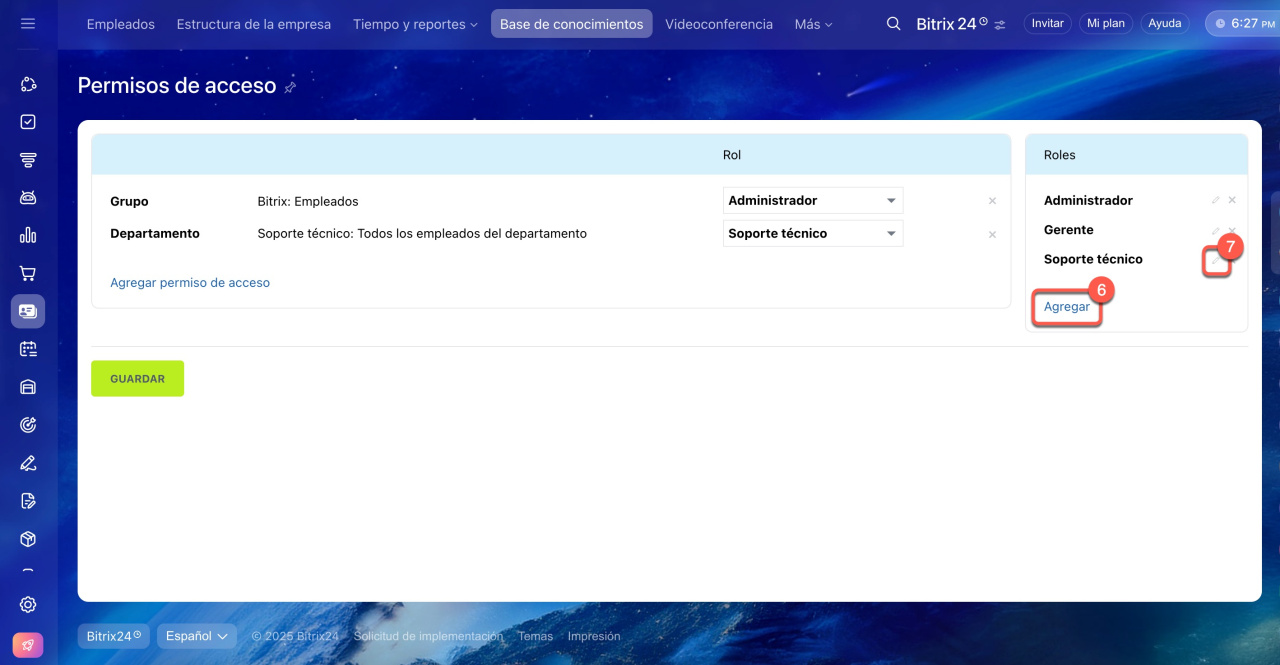Switch to the Estructura de la empresa tab
1280x665 pixels.
click(253, 24)
